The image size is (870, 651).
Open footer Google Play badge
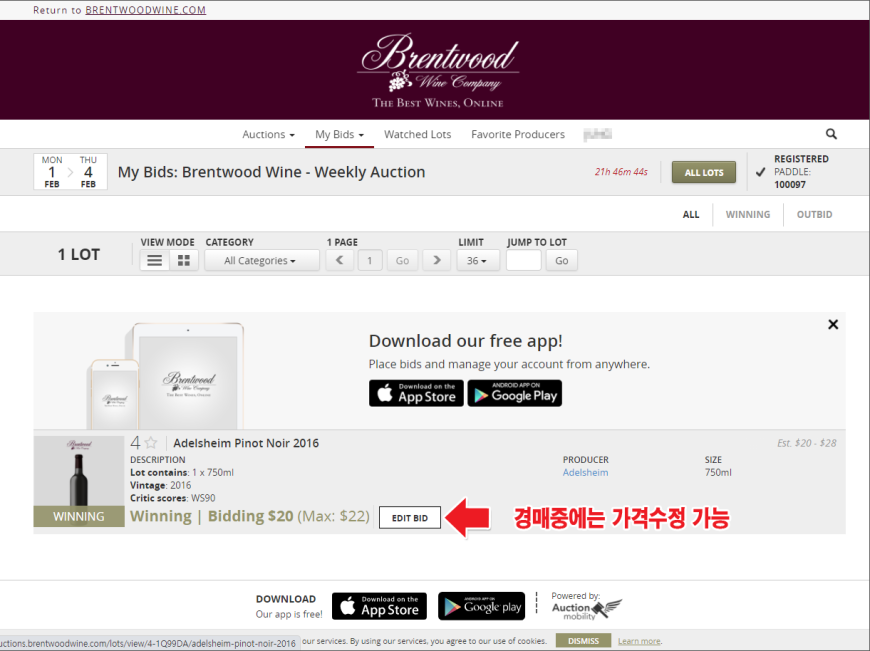482,605
